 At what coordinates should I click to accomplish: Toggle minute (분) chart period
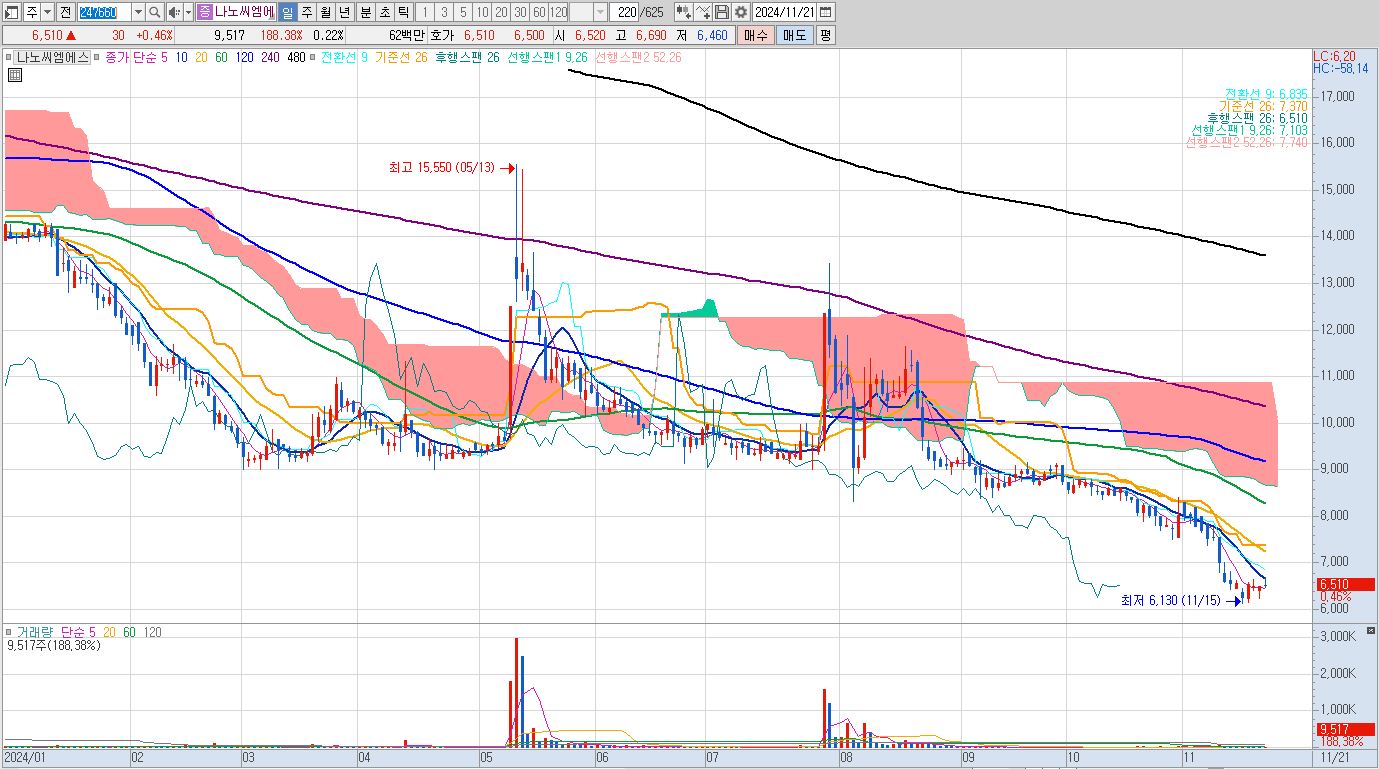coord(365,12)
